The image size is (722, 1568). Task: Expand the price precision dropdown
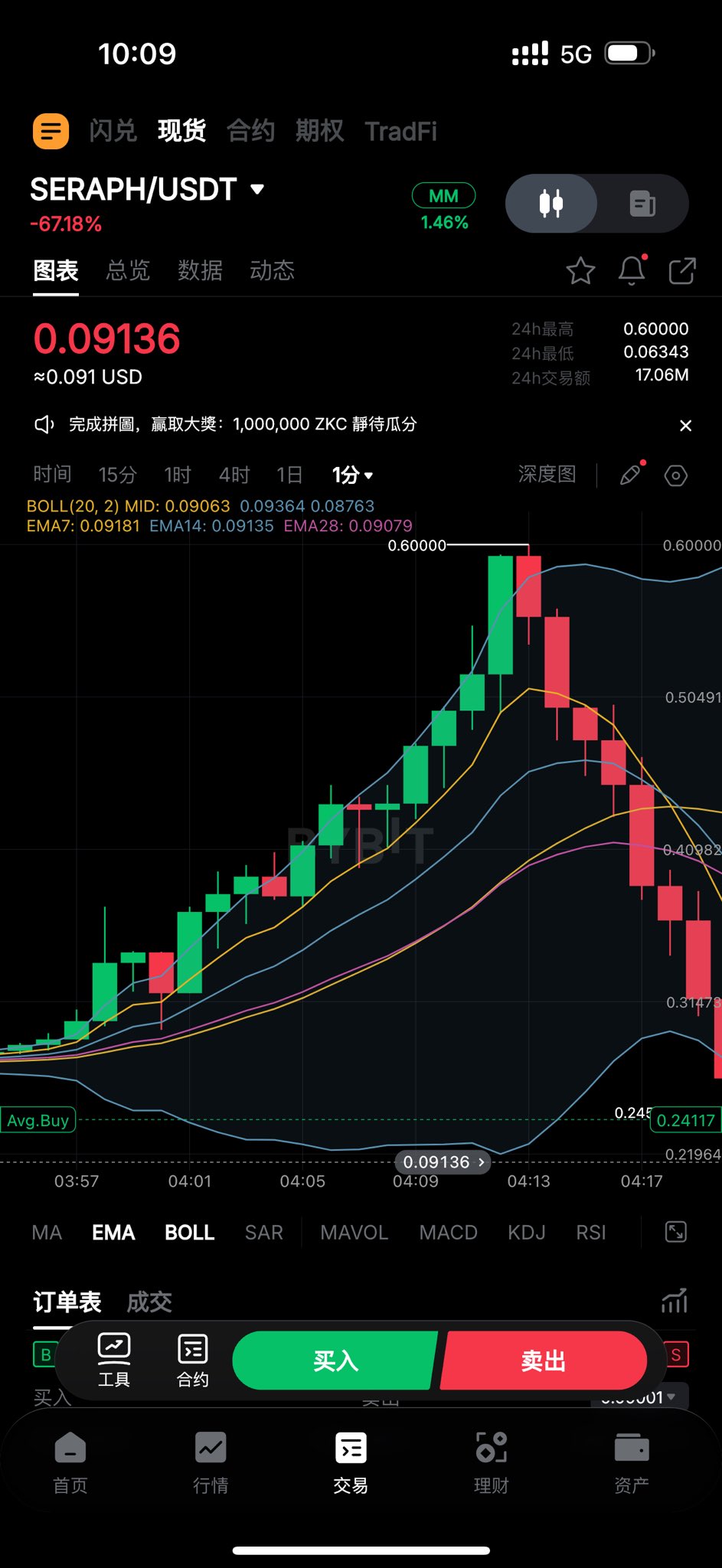pos(640,1398)
